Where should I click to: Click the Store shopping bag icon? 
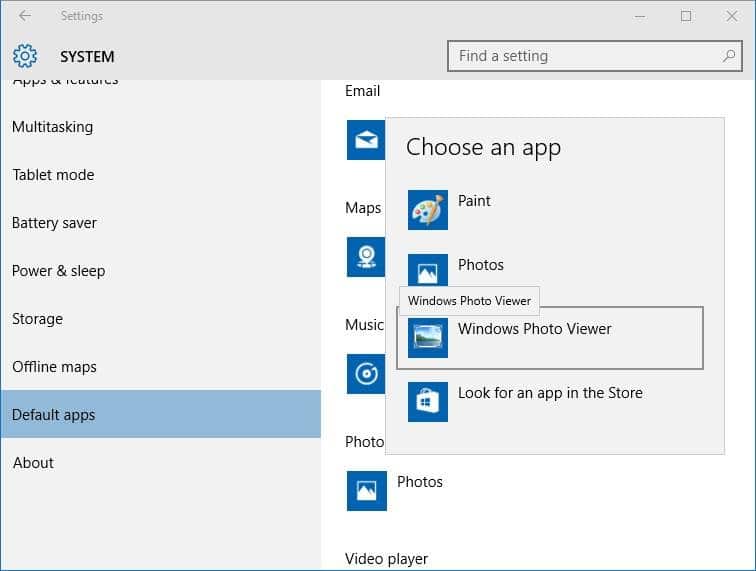tap(428, 402)
